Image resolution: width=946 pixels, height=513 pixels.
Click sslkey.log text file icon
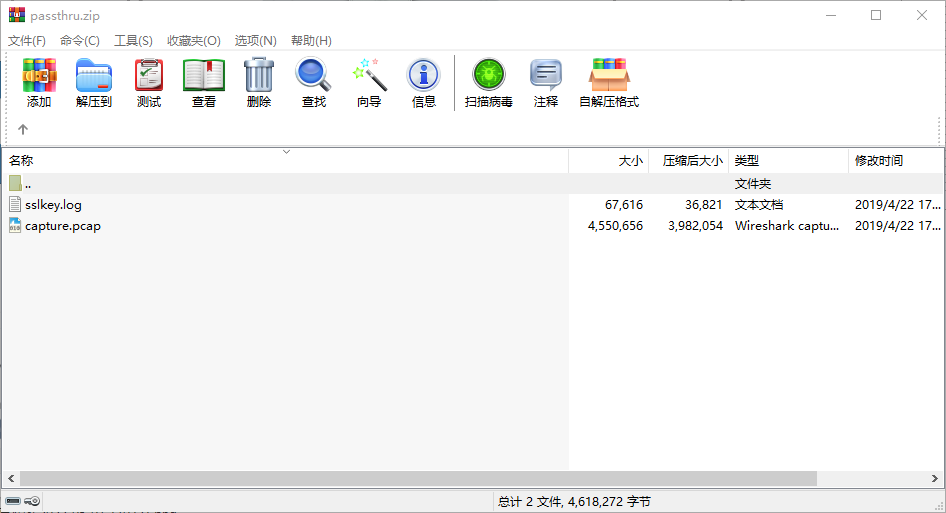point(15,204)
